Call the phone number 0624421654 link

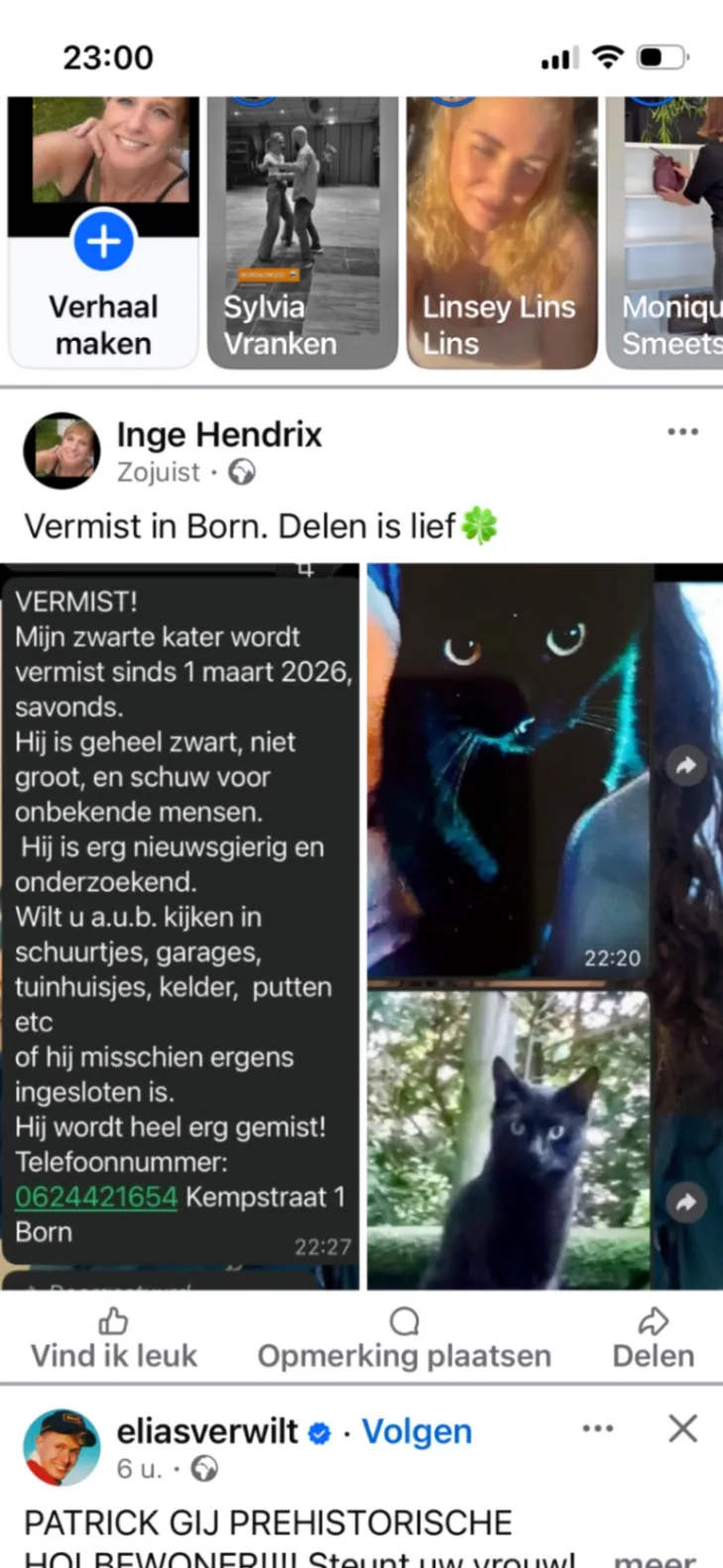click(x=96, y=1196)
